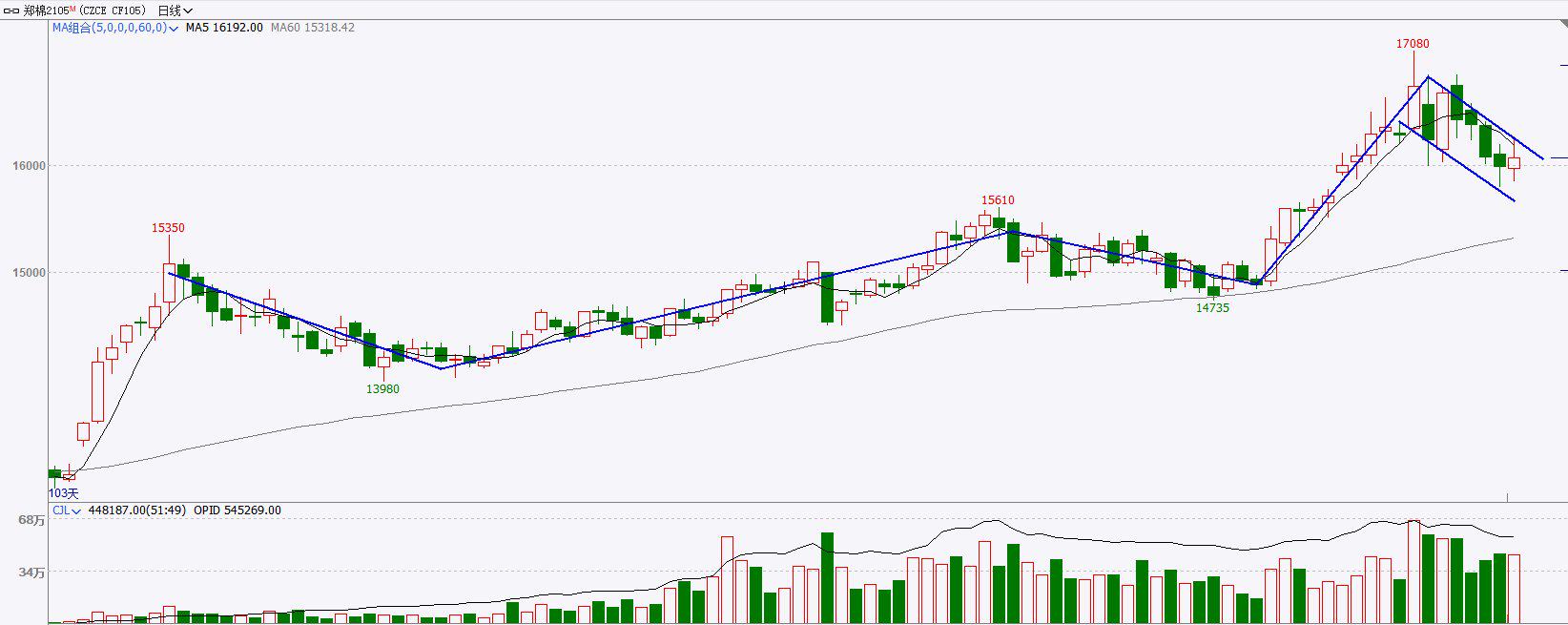1568x625 pixels.
Task: Select the 15350 peak price label
Action: pyautogui.click(x=168, y=228)
